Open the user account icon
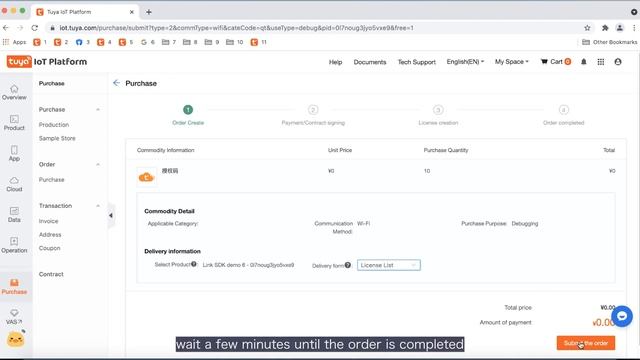This screenshot has width=640, height=360. pyautogui.click(x=618, y=62)
